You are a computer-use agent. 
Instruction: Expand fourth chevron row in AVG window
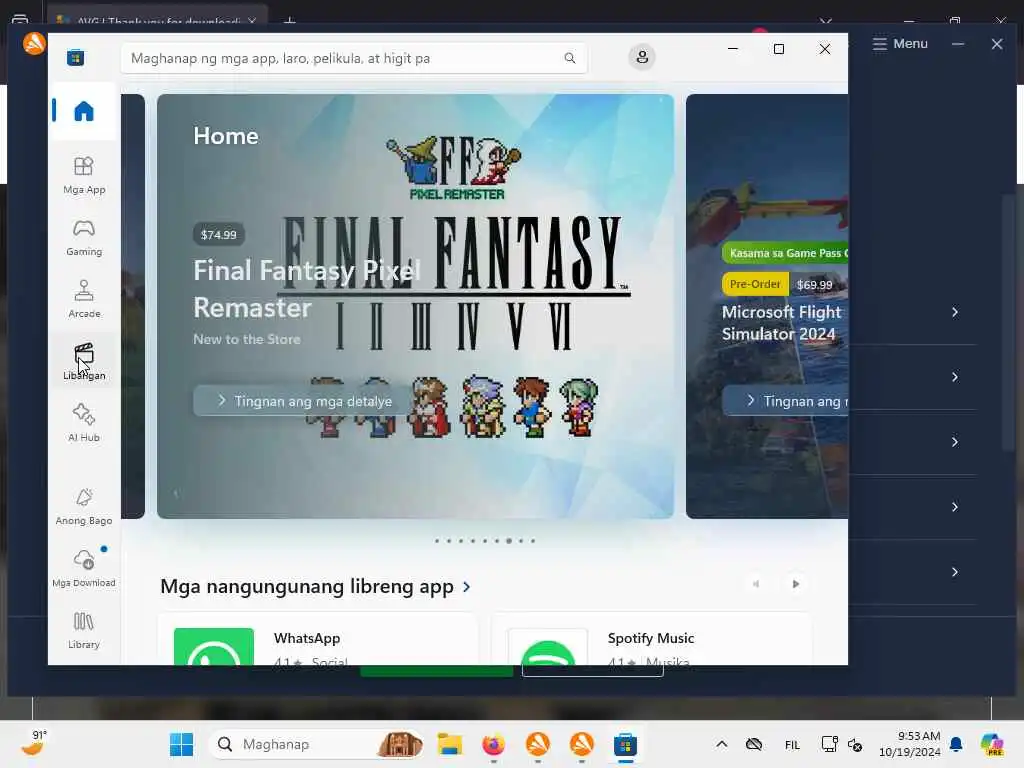955,507
